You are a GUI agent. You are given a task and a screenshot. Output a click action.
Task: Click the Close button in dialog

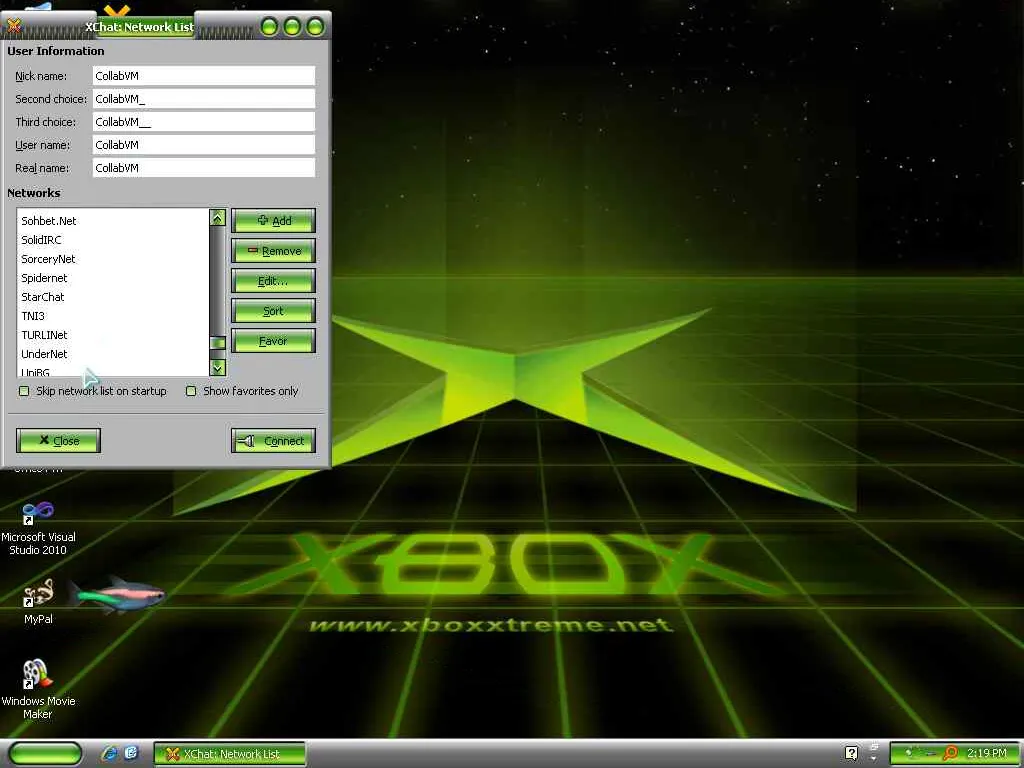[x=58, y=441]
